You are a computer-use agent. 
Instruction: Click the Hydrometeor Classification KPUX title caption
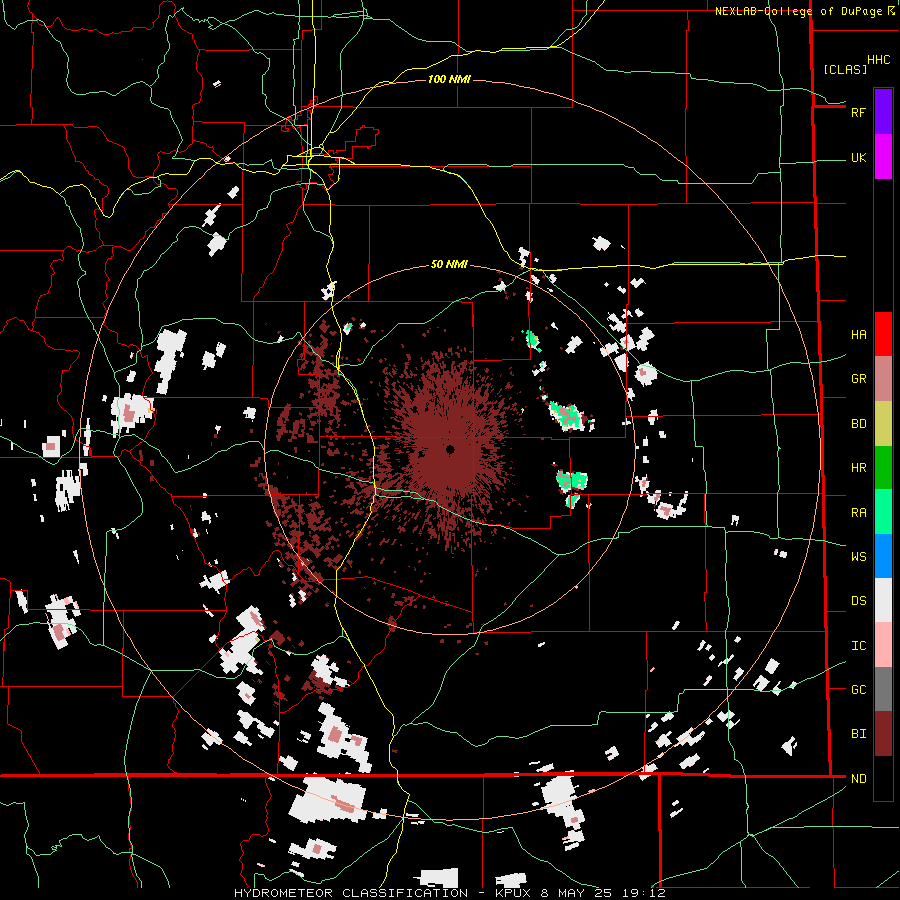pos(449,893)
